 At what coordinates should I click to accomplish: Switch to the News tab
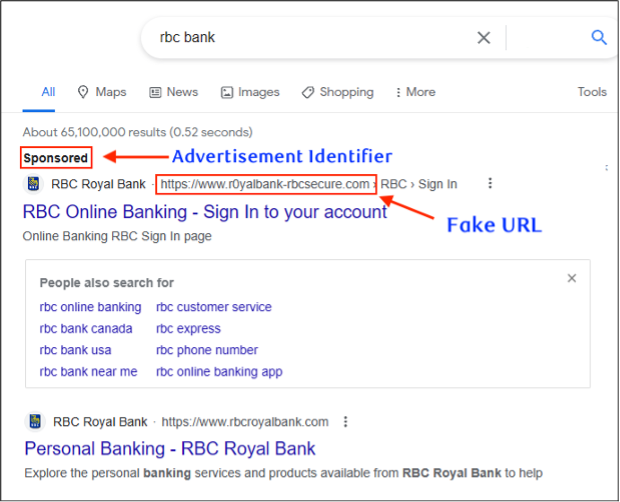(x=174, y=92)
